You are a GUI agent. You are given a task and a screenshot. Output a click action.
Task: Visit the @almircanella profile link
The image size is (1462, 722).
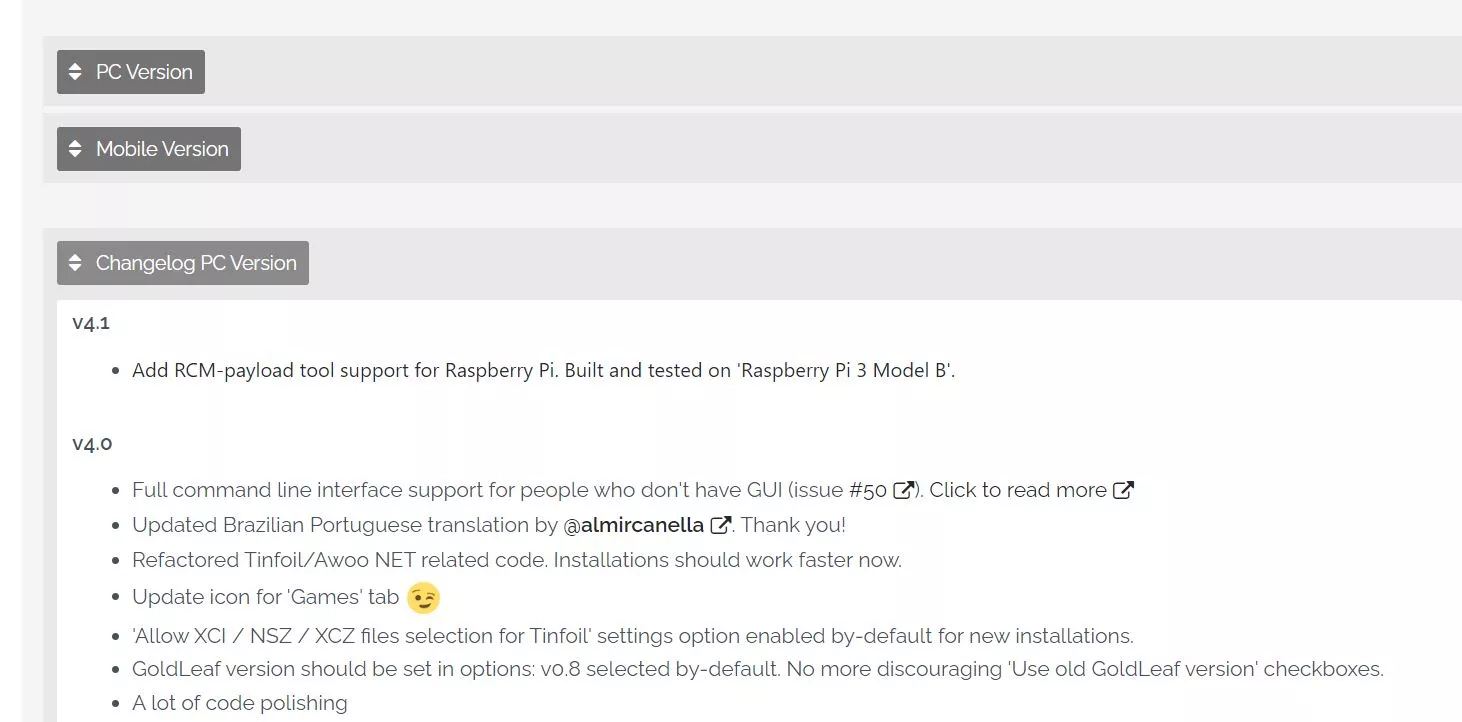641,525
